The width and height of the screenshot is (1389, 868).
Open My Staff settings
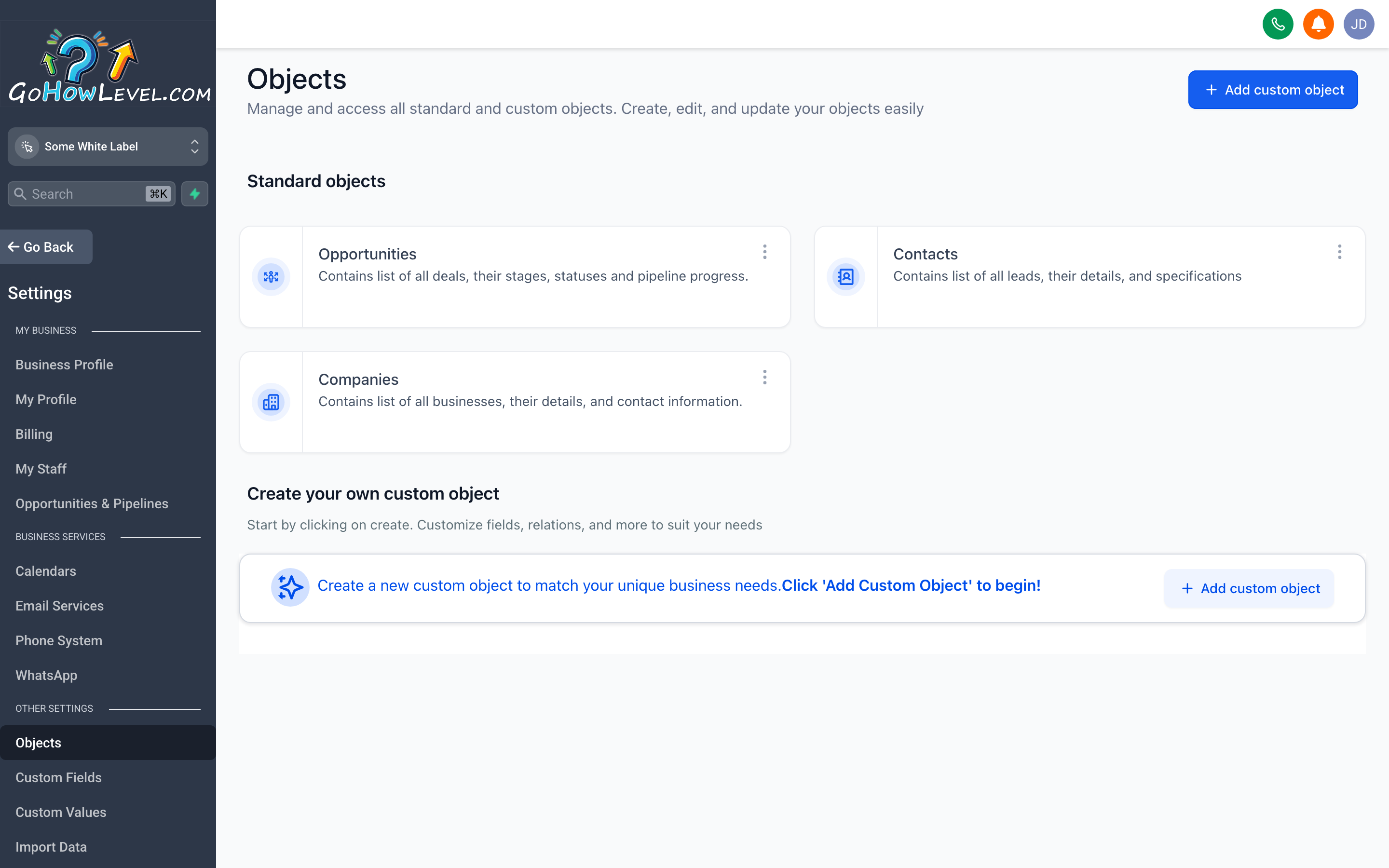[x=41, y=469]
